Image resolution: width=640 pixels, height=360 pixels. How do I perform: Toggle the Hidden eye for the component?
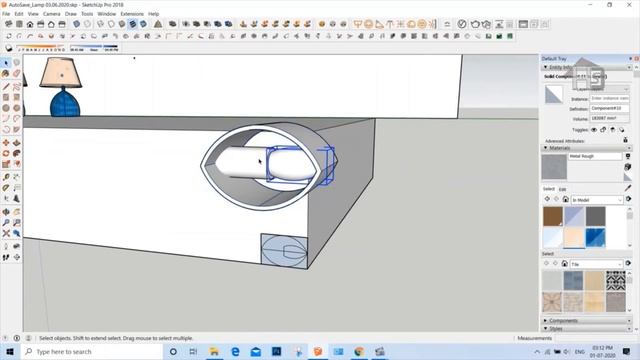(594, 130)
